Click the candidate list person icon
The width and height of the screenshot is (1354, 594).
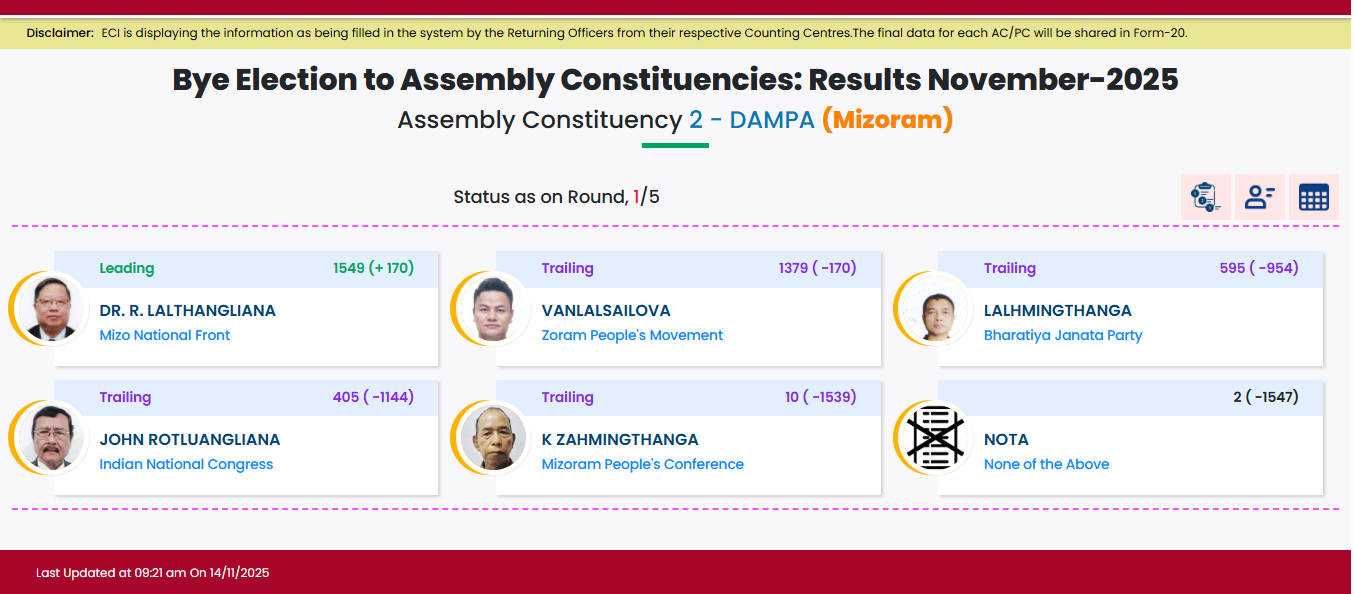(1259, 197)
